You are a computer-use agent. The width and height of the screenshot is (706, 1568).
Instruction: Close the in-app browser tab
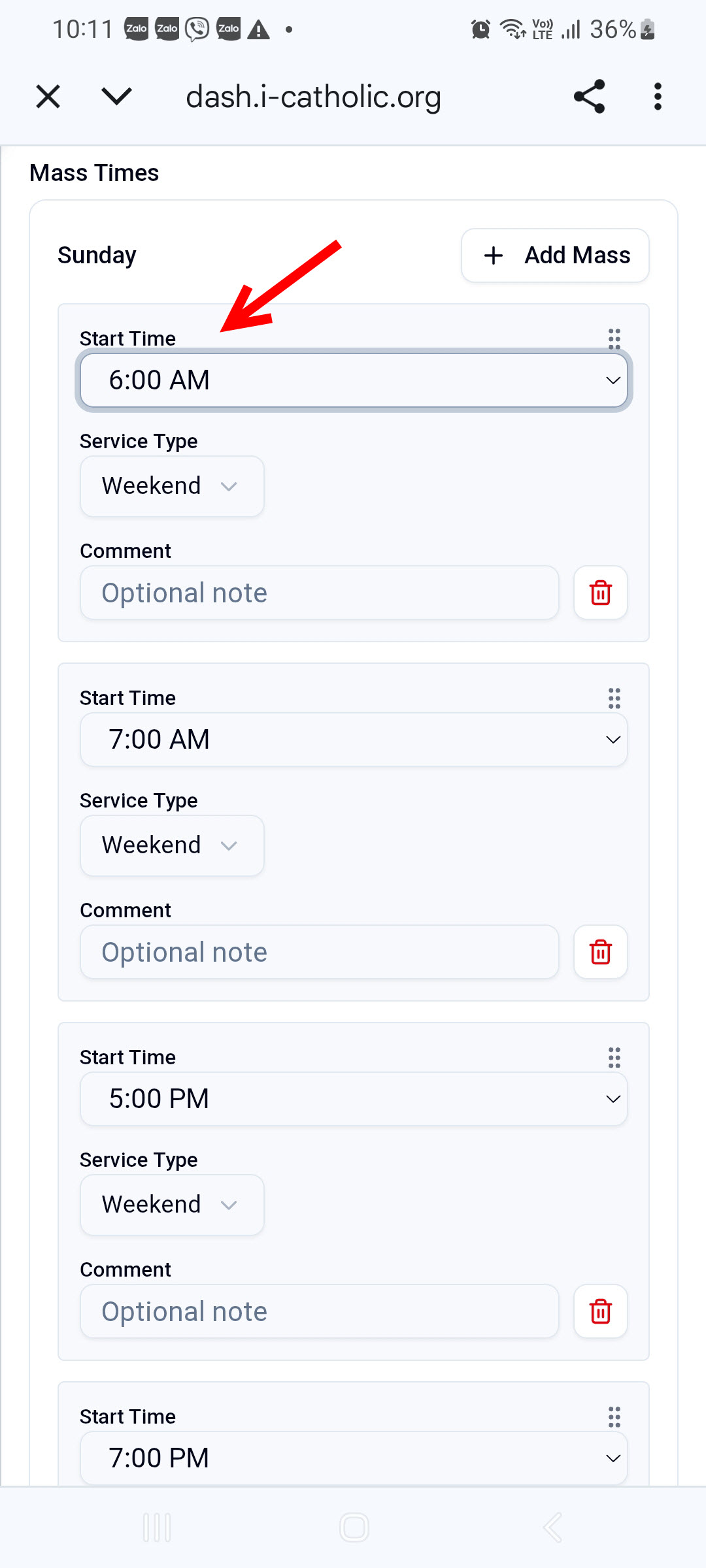coord(48,97)
